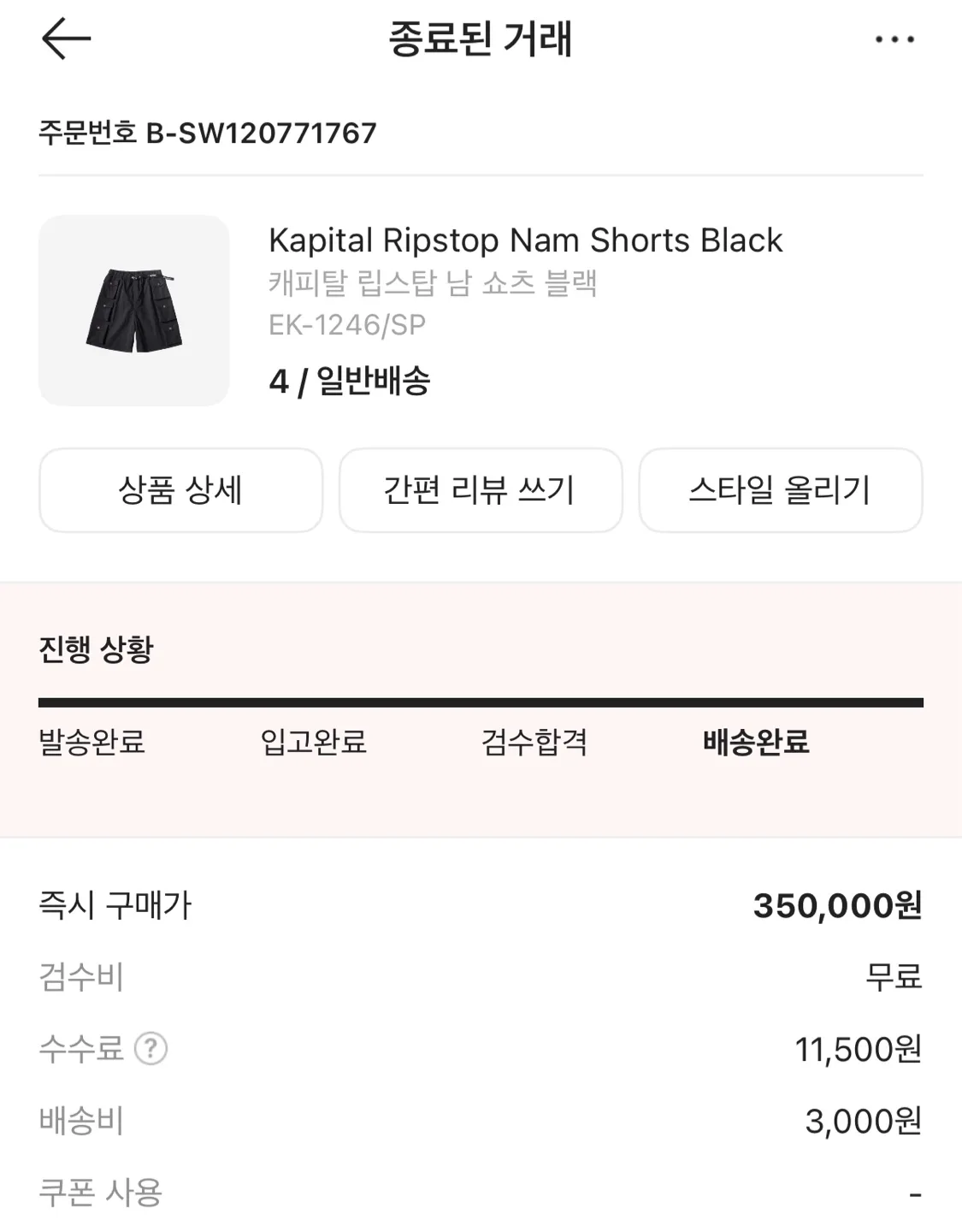Open the black shorts product thumbnail

coord(134,311)
